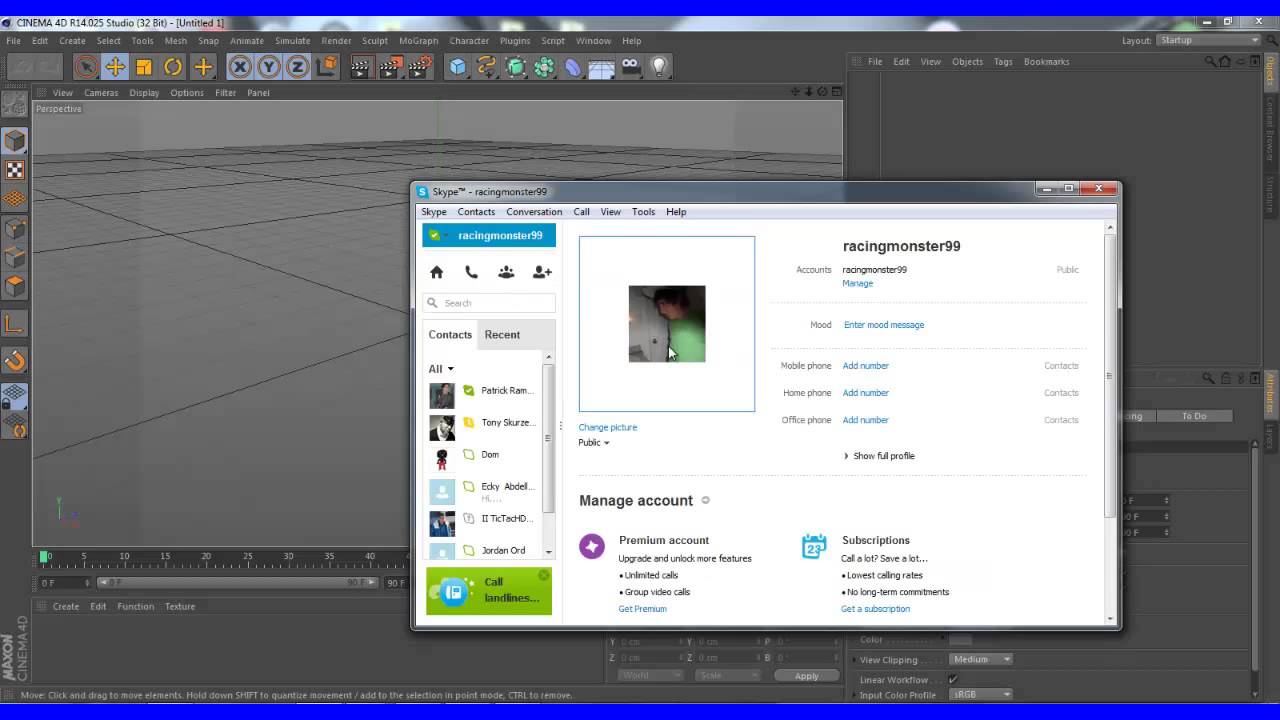Screen dimensions: 1280x720
Task: Open the Skype Tools menu
Action: (643, 212)
